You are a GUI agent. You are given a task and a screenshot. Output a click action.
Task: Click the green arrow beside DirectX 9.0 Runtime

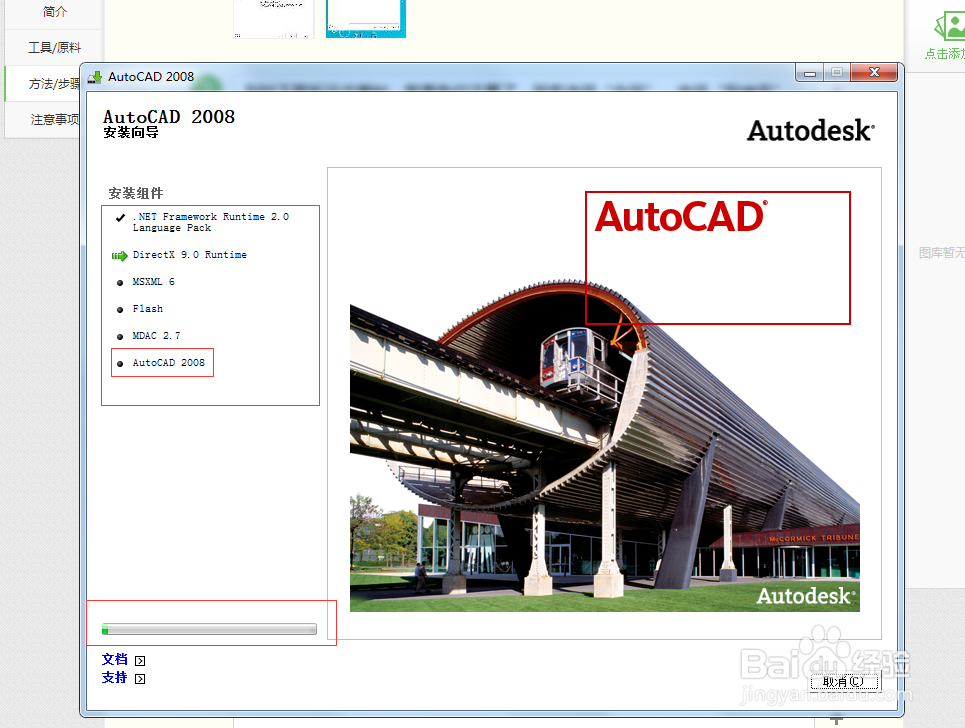pos(119,256)
